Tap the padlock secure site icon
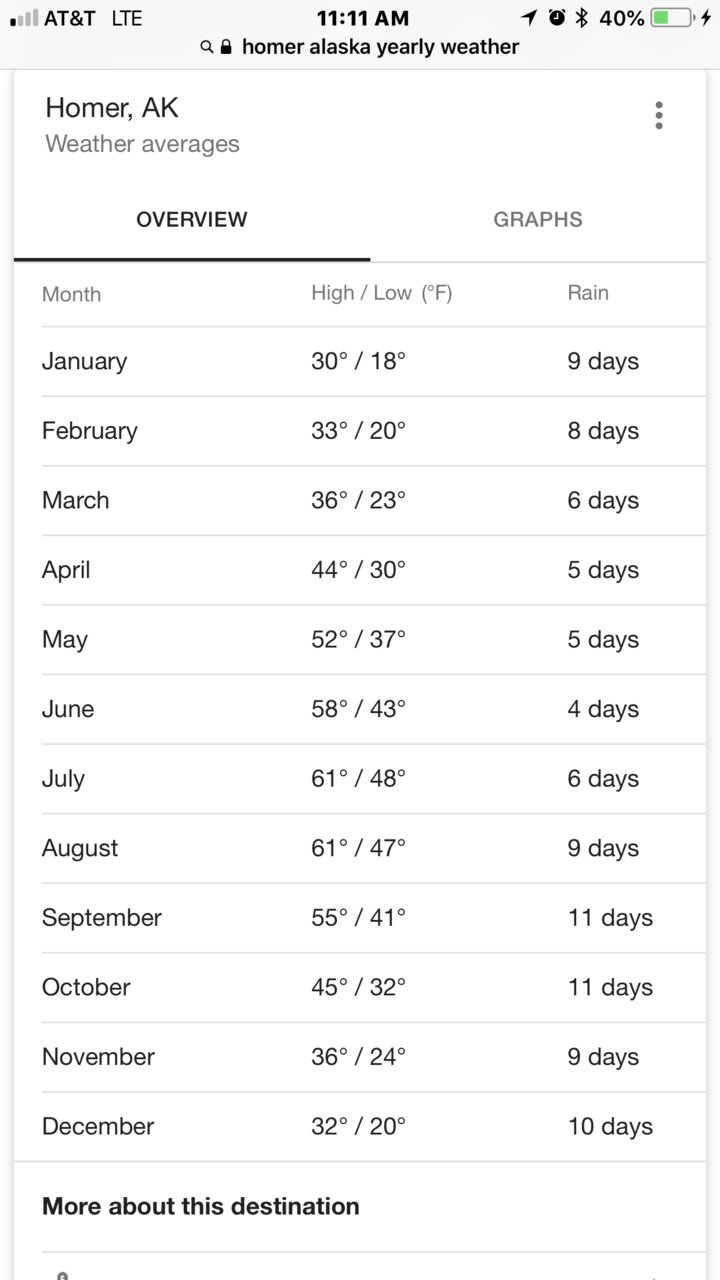 pos(226,47)
